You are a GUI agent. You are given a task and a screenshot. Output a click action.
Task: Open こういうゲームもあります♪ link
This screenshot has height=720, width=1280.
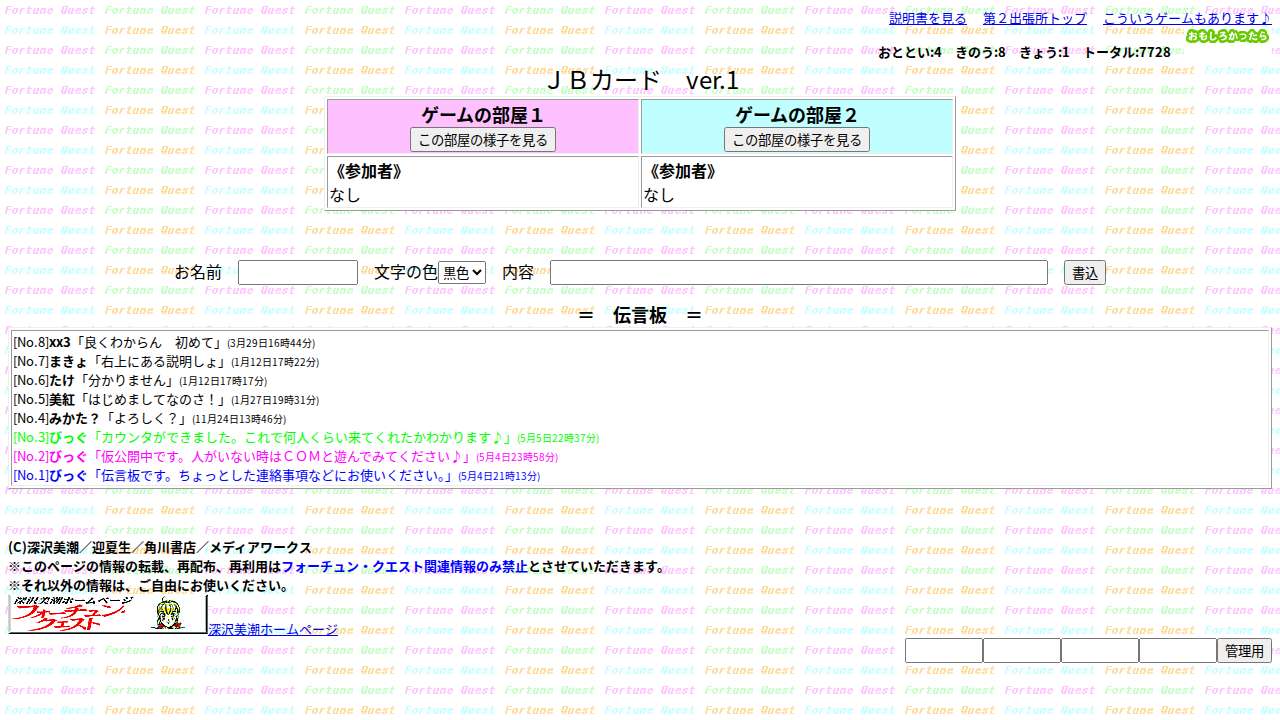(x=1187, y=18)
